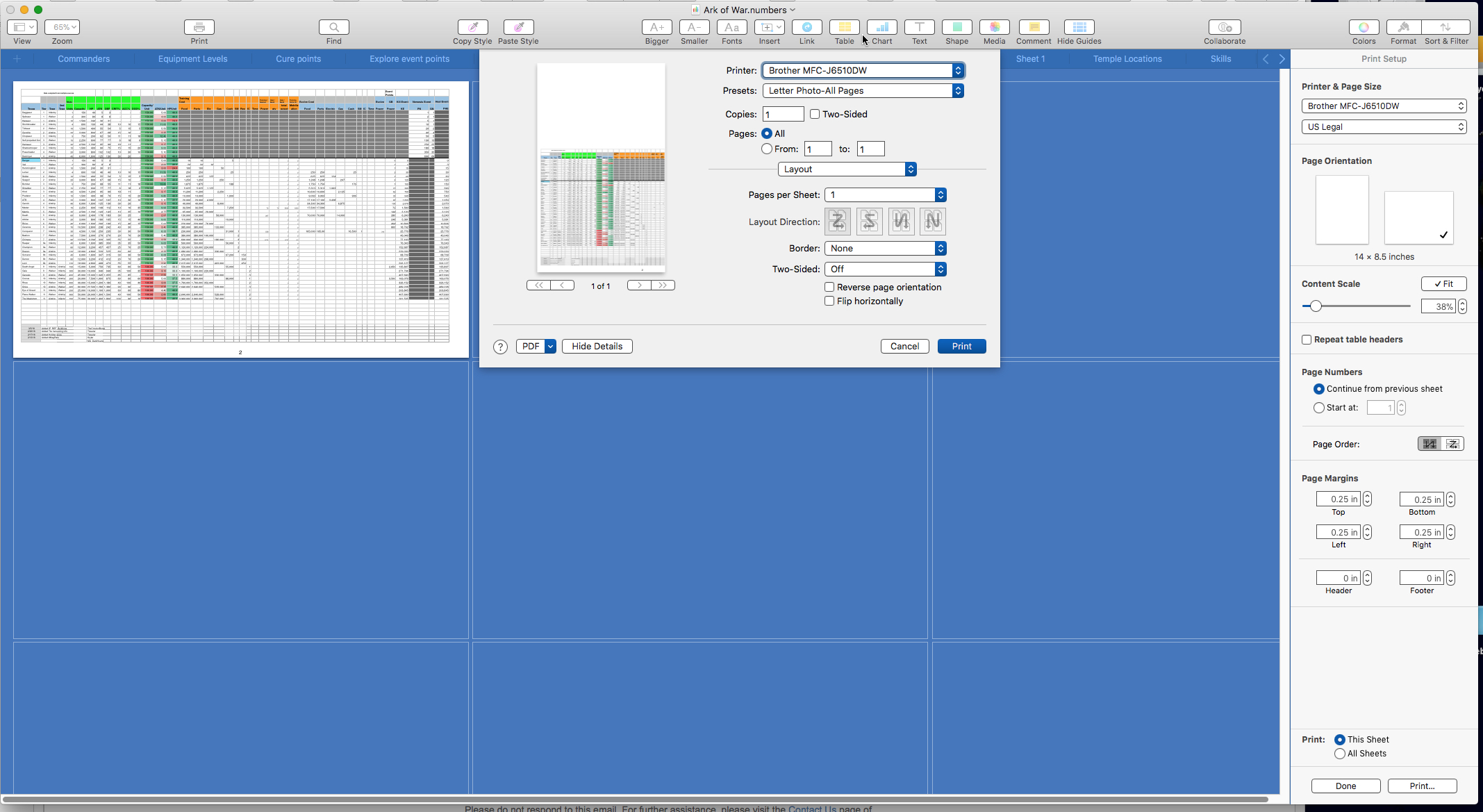Viewport: 1483px width, 812px height.
Task: Enable Two-Sided checkbox next to Copies
Action: 815,115
